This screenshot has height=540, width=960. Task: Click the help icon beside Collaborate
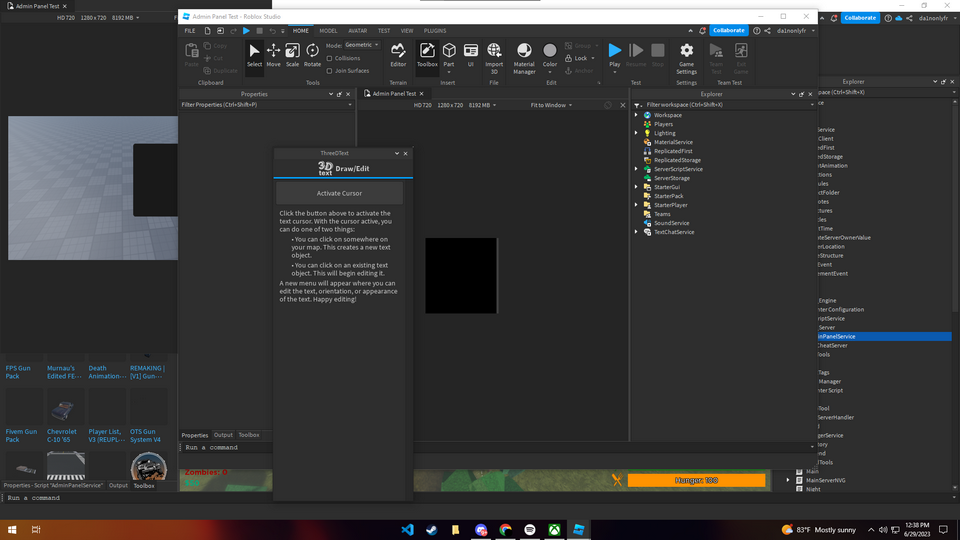(x=757, y=31)
